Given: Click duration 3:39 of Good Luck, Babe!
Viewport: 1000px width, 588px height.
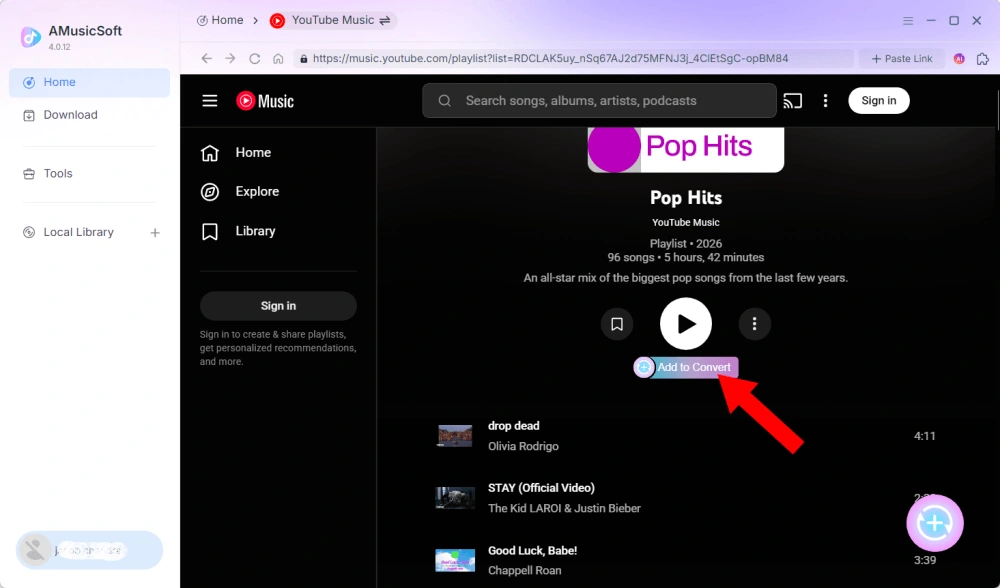Looking at the screenshot, I should tap(925, 561).
